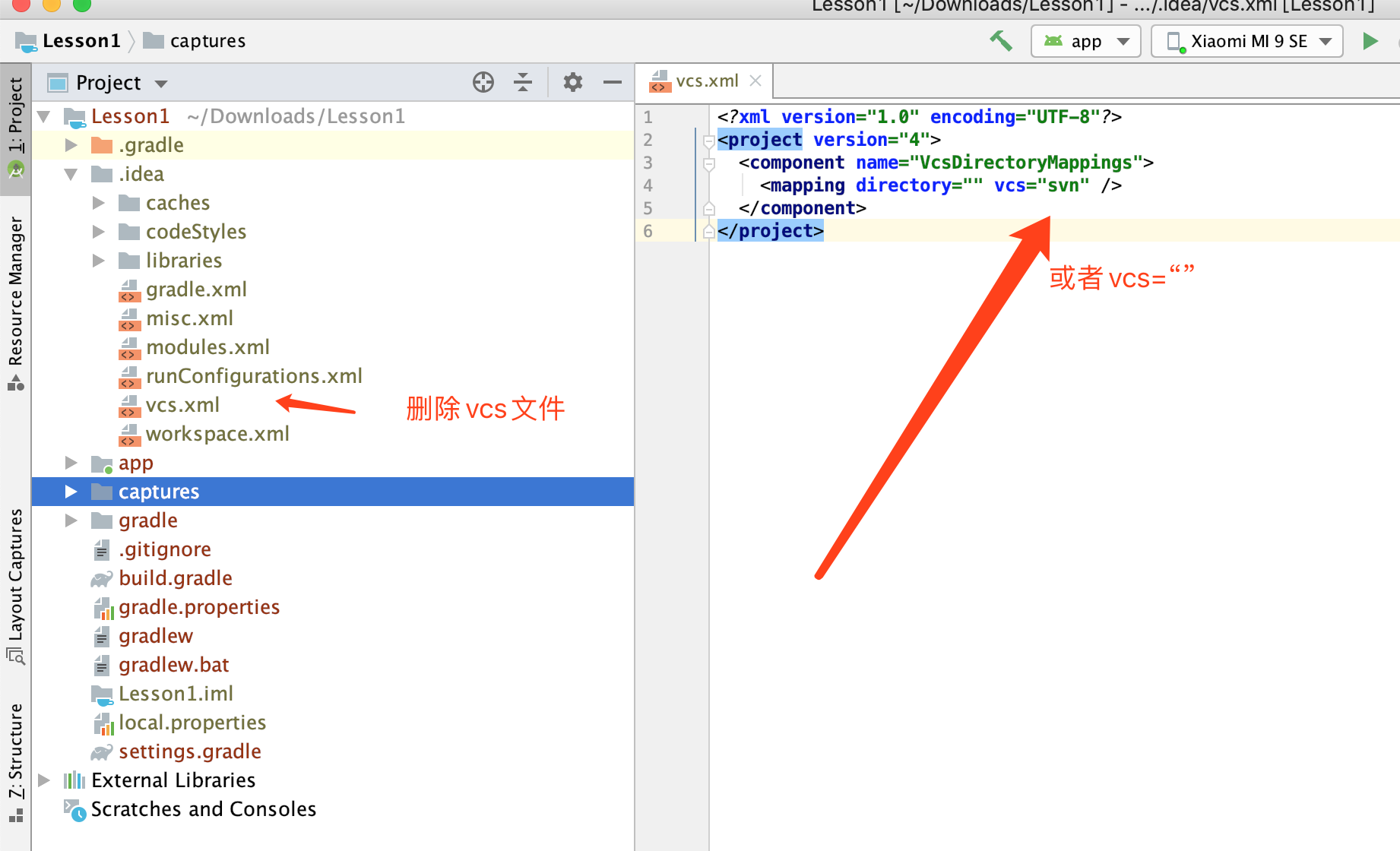Click the Select Opened File crosshair icon
This screenshot has width=1400, height=851.
point(483,82)
